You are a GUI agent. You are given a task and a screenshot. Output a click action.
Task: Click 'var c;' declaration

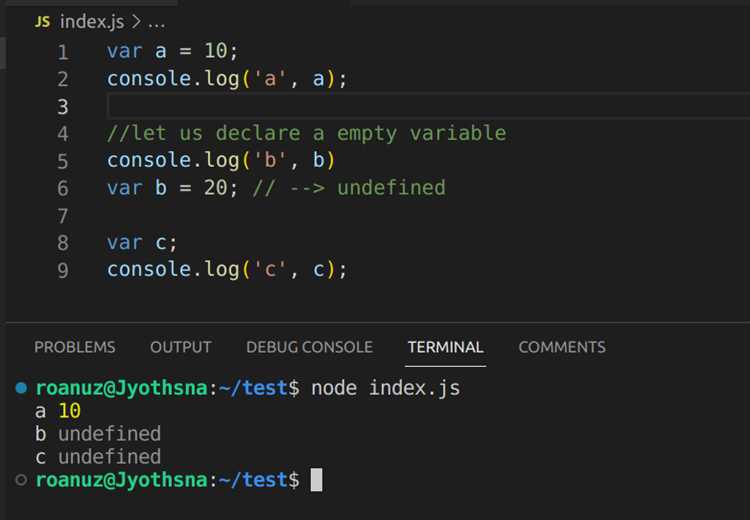coord(142,243)
